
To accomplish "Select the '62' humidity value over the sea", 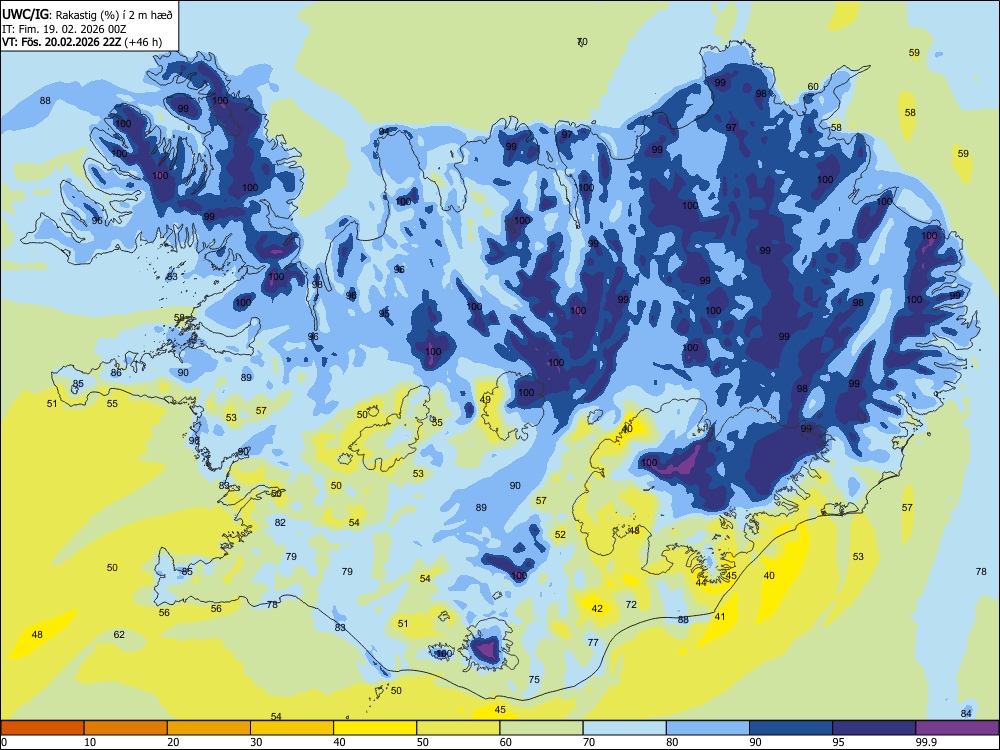I will (x=119, y=635).
